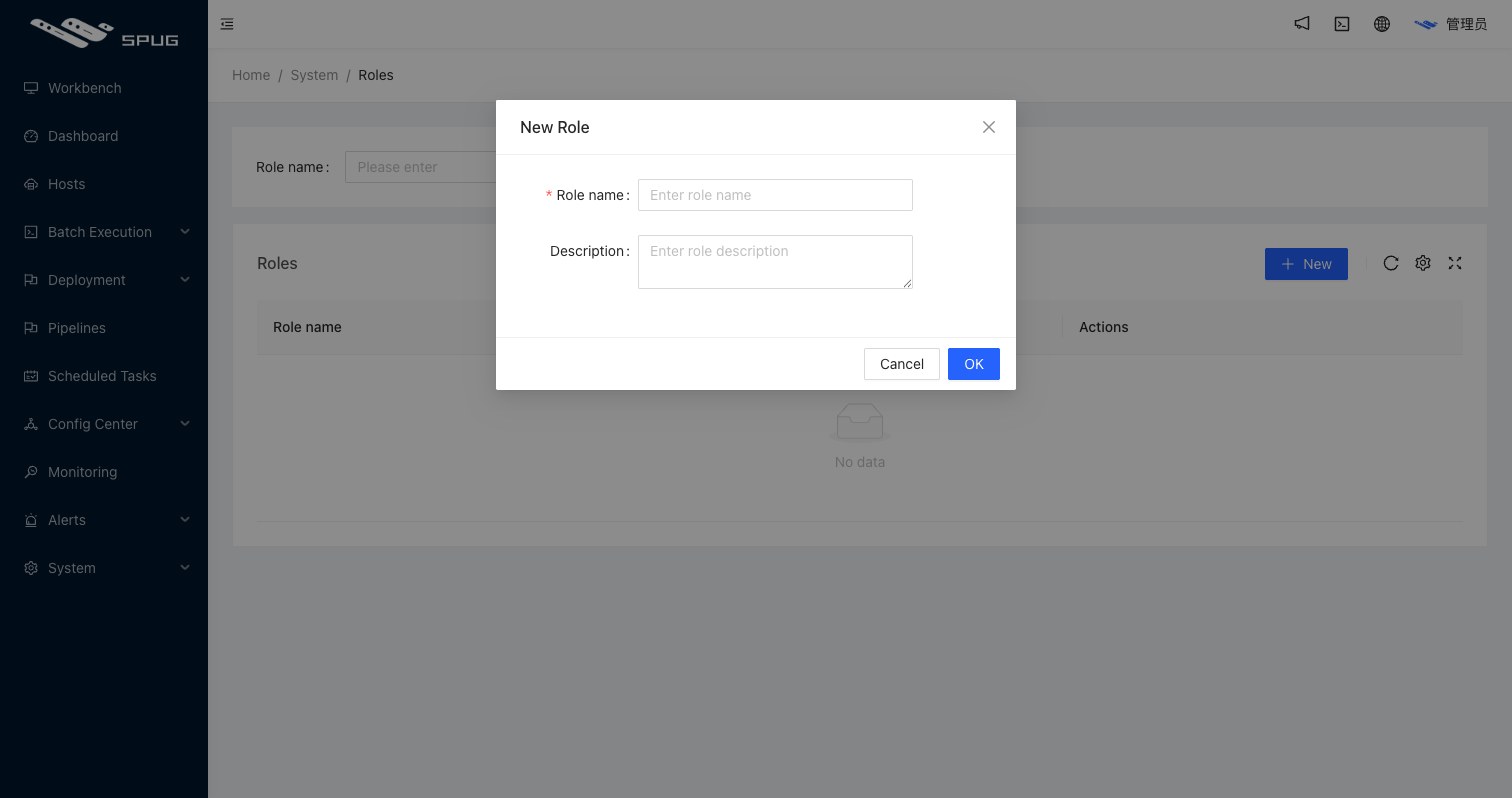The height and width of the screenshot is (798, 1512).
Task: Click the Config Center deployment icon
Action: (31, 424)
